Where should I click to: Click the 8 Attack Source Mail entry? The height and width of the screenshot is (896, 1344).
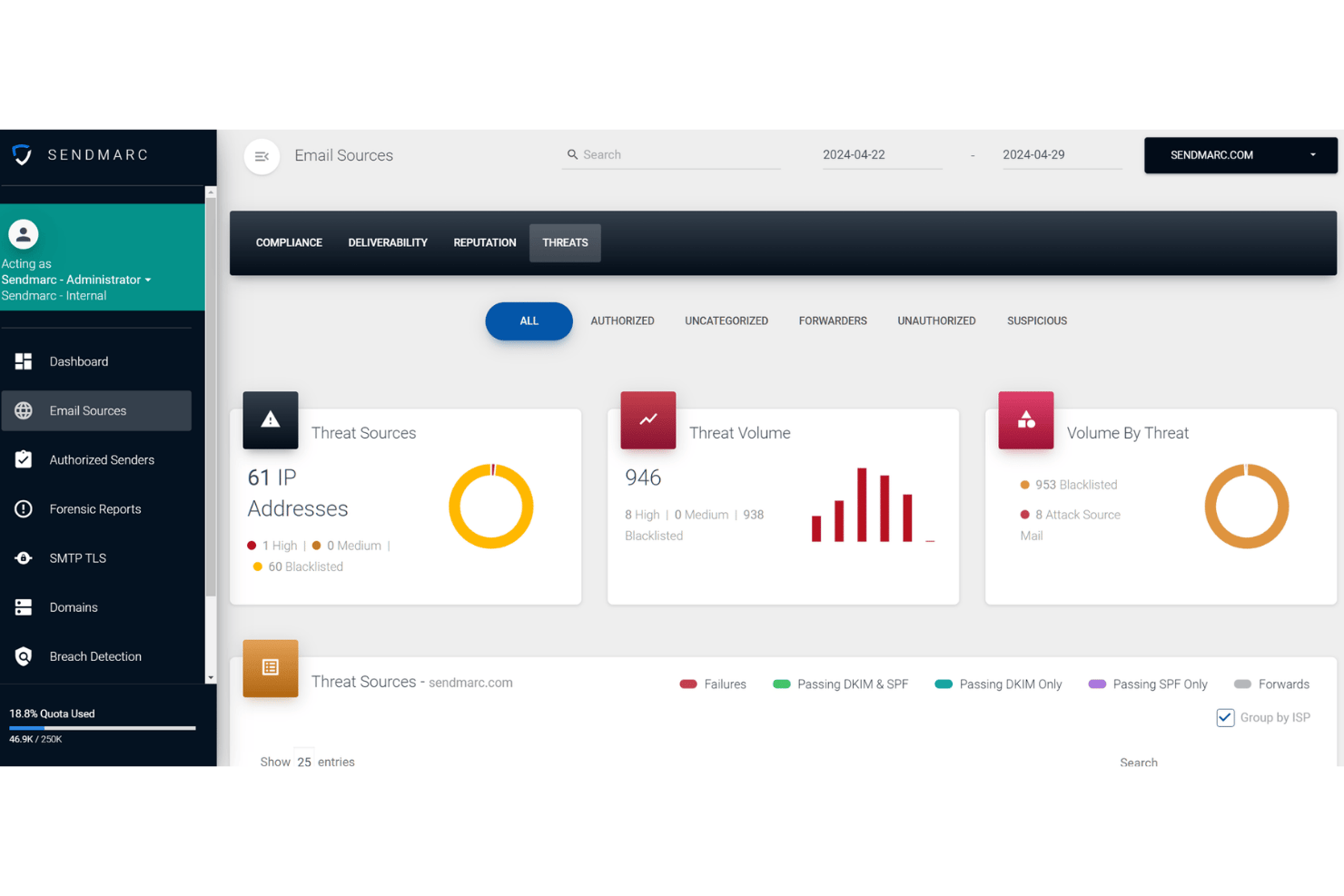coord(1071,525)
